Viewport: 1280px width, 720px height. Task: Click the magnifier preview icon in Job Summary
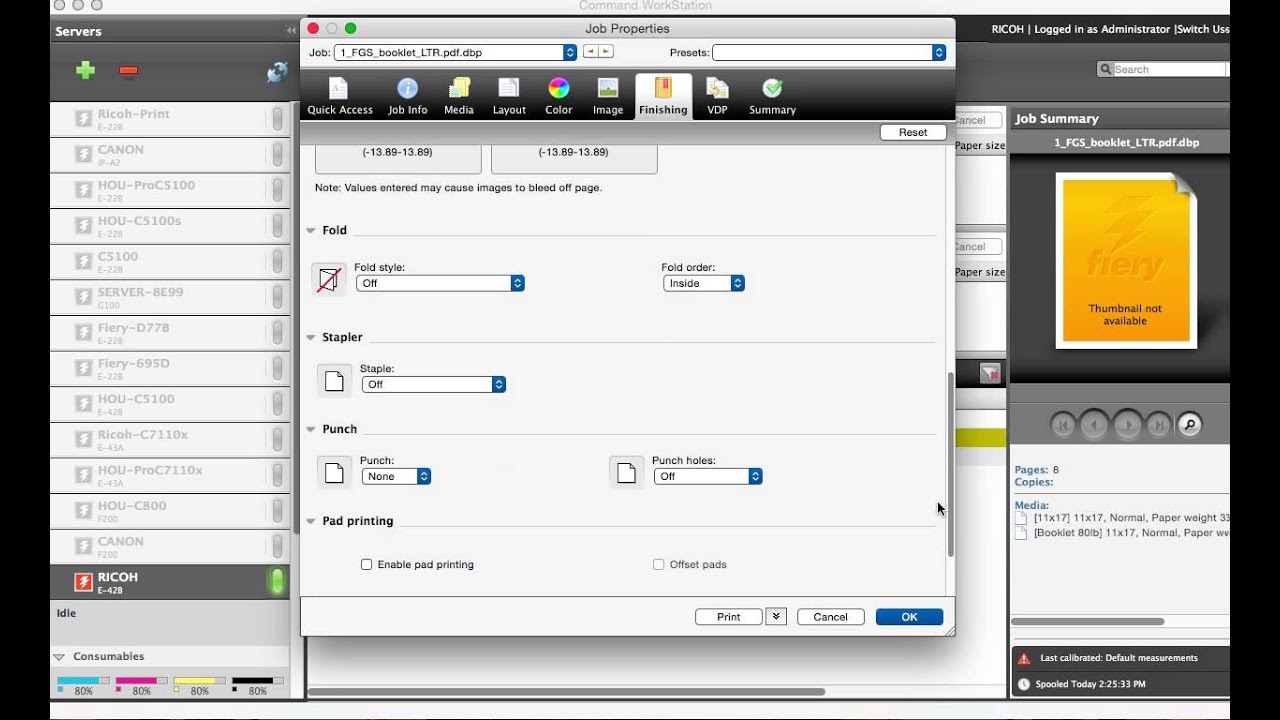click(1189, 425)
